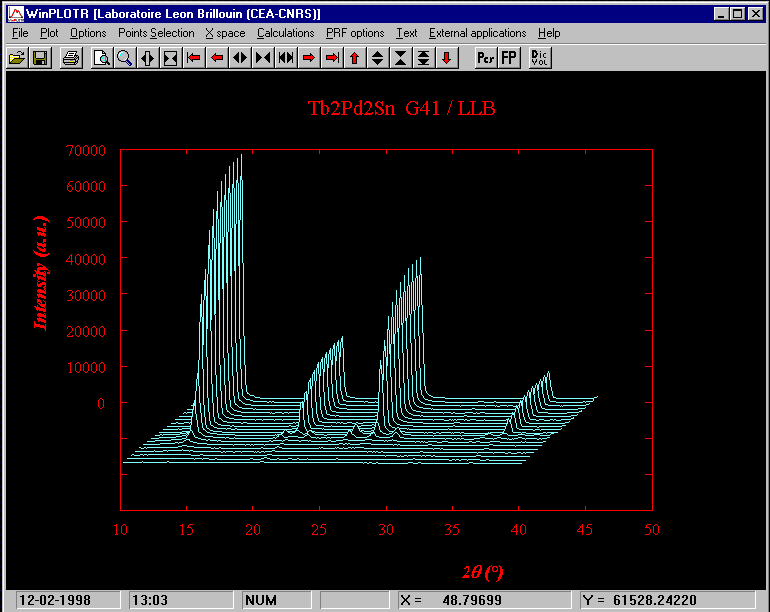Image resolution: width=770 pixels, height=612 pixels.
Task: Click the open file folder icon
Action: click(17, 58)
